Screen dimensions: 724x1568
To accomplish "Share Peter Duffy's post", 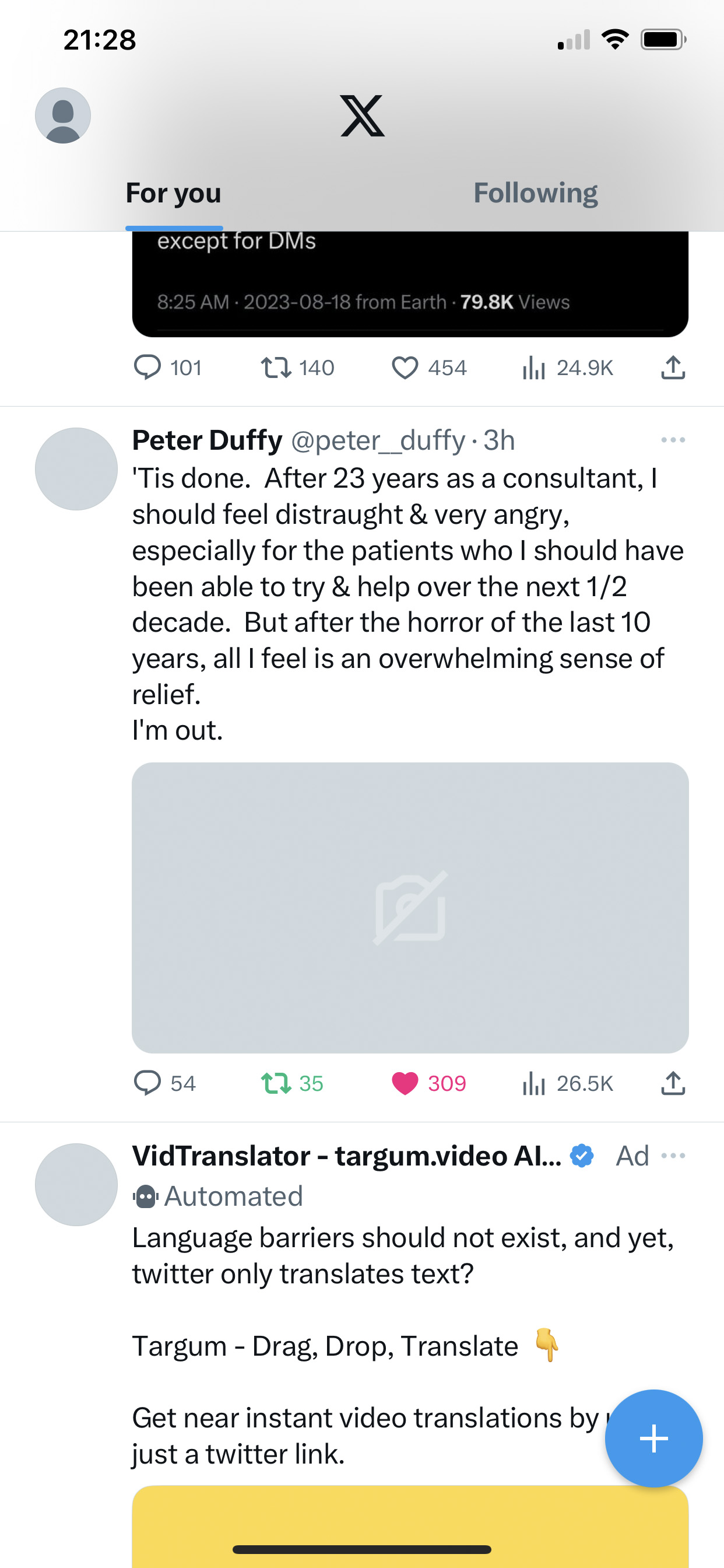I will coord(673,1083).
